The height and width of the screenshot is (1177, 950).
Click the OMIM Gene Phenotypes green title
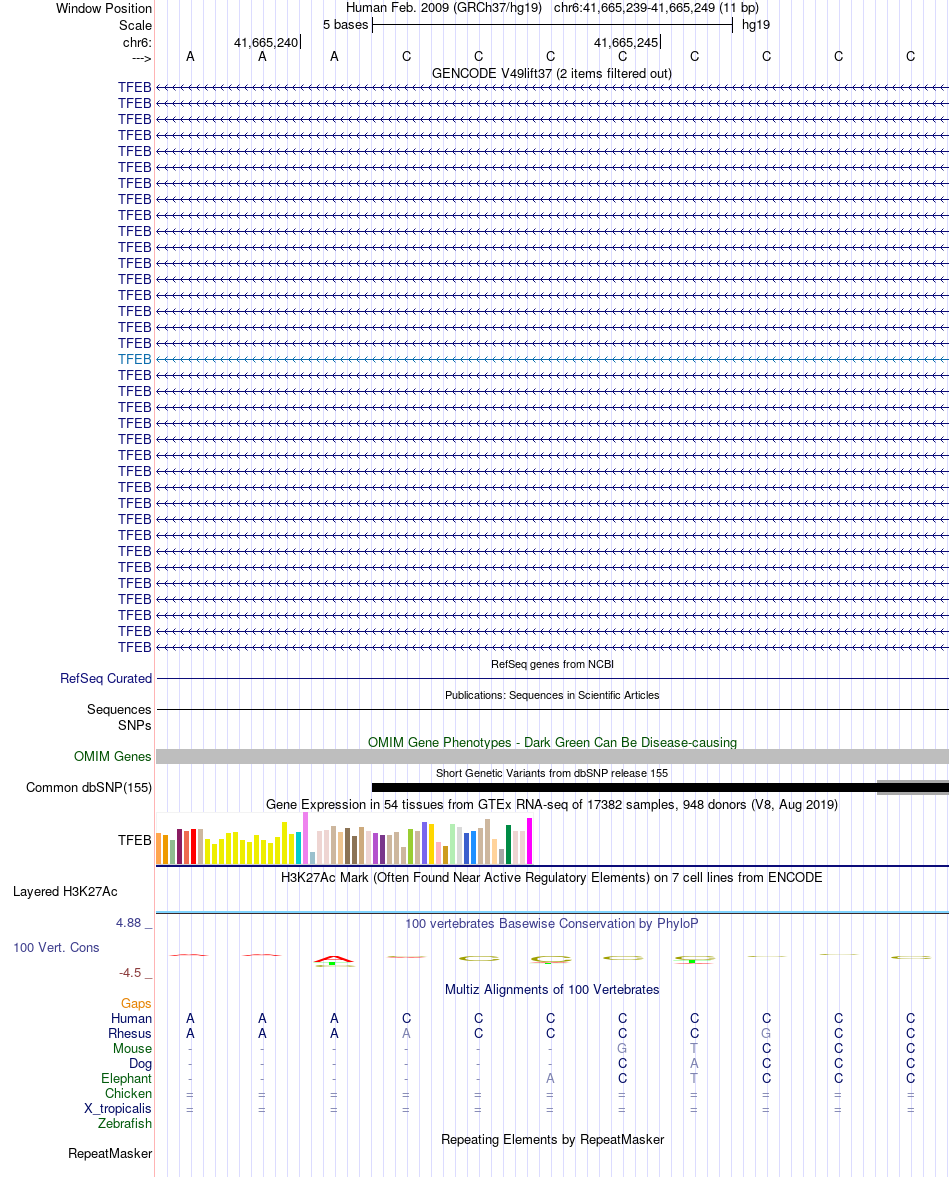tap(552, 742)
